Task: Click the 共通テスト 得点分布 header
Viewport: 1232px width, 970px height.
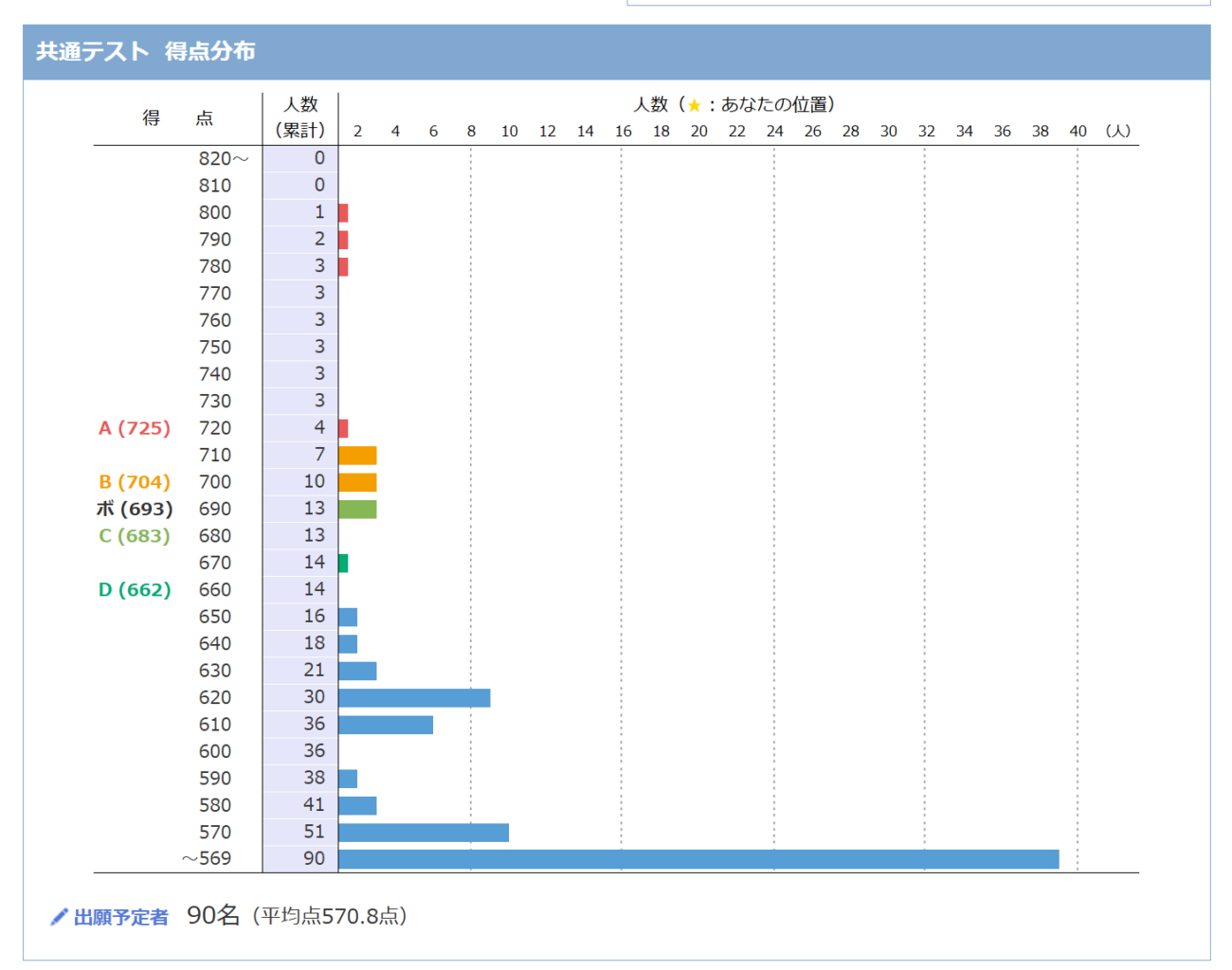Action: coord(145,51)
